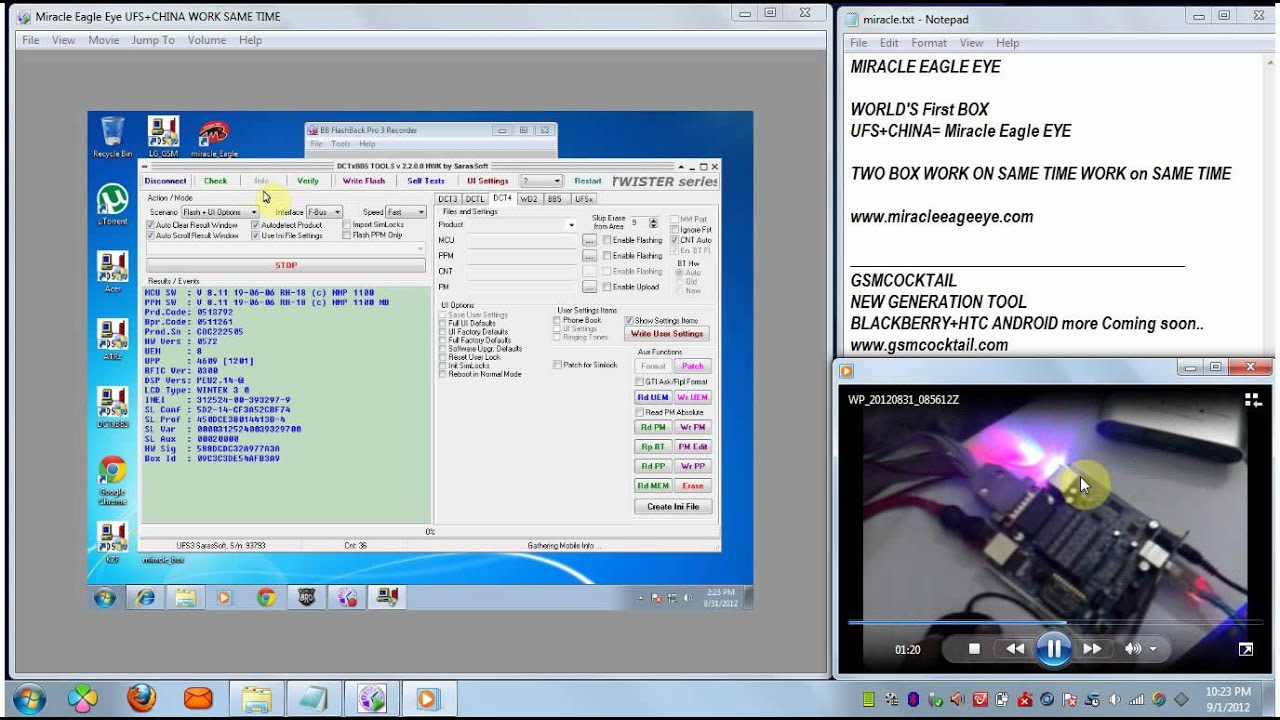Enable Import SimLocks checkbox
Screen dimensions: 1280x720
tap(347, 225)
